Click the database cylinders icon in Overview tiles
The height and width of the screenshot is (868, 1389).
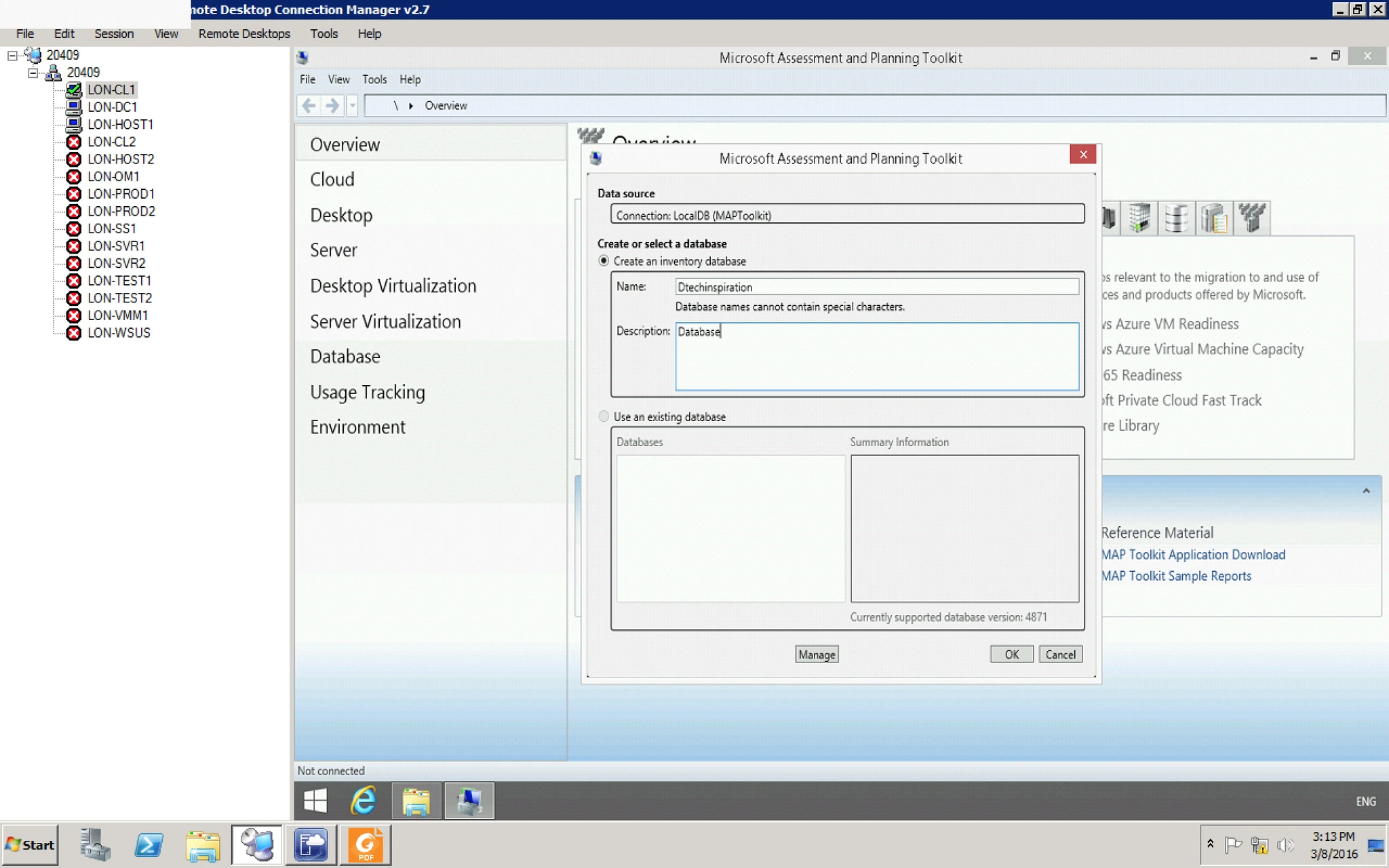pyautogui.click(x=1176, y=218)
